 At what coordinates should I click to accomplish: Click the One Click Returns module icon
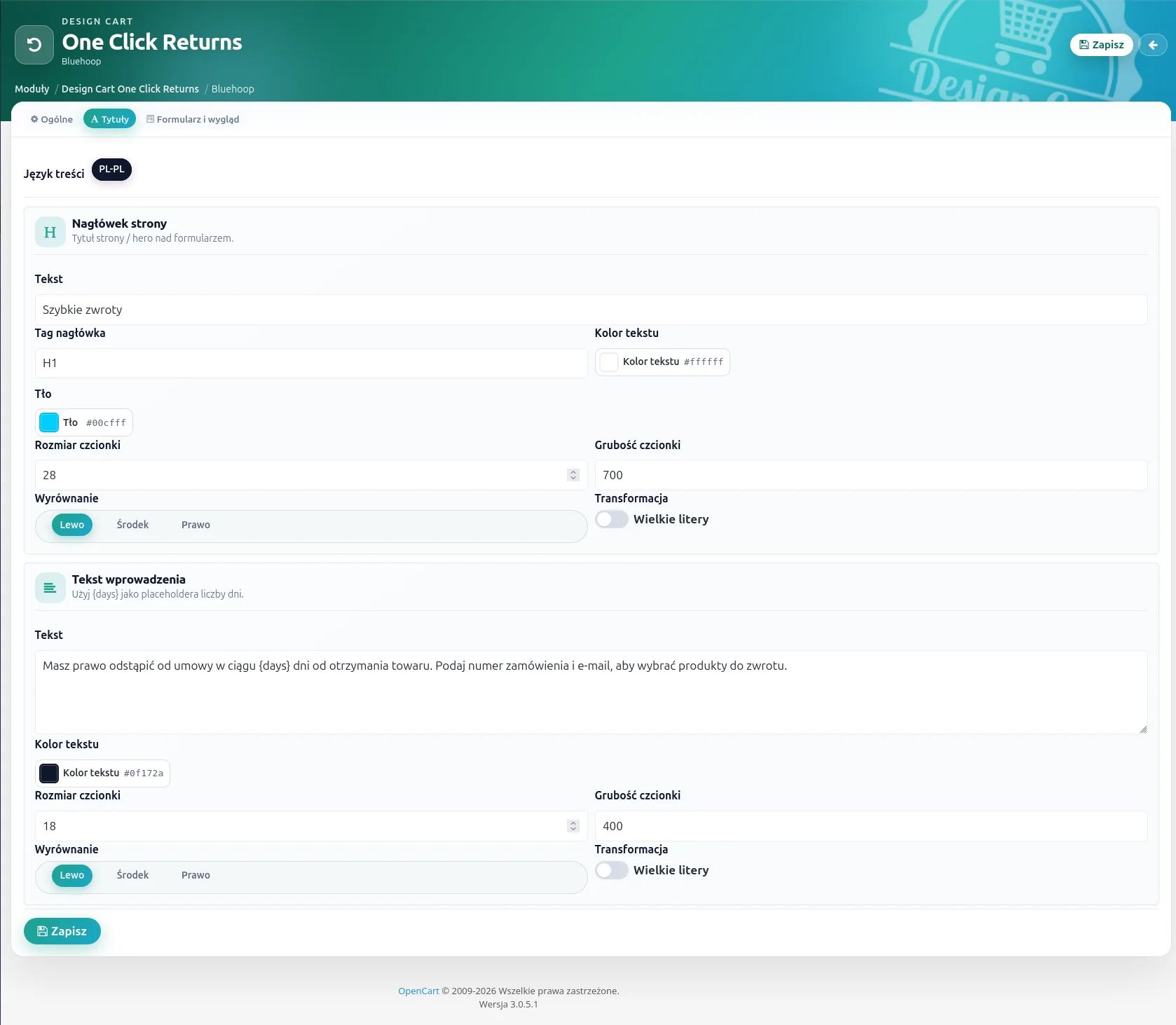point(34,45)
